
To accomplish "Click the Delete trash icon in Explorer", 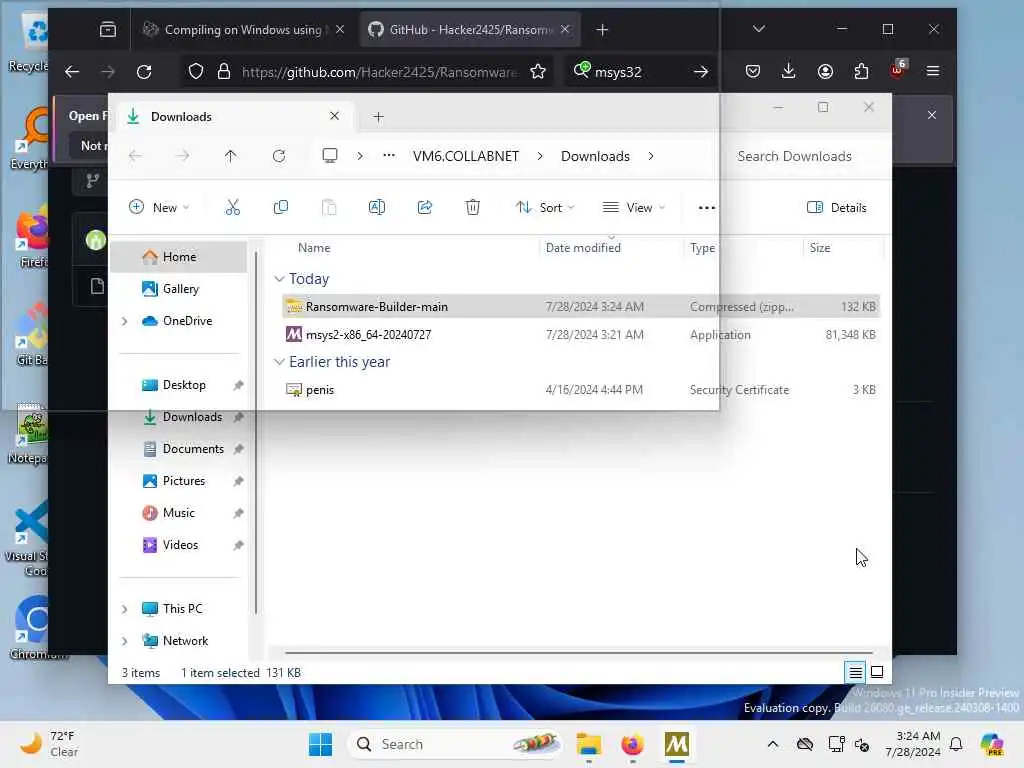I will (473, 208).
